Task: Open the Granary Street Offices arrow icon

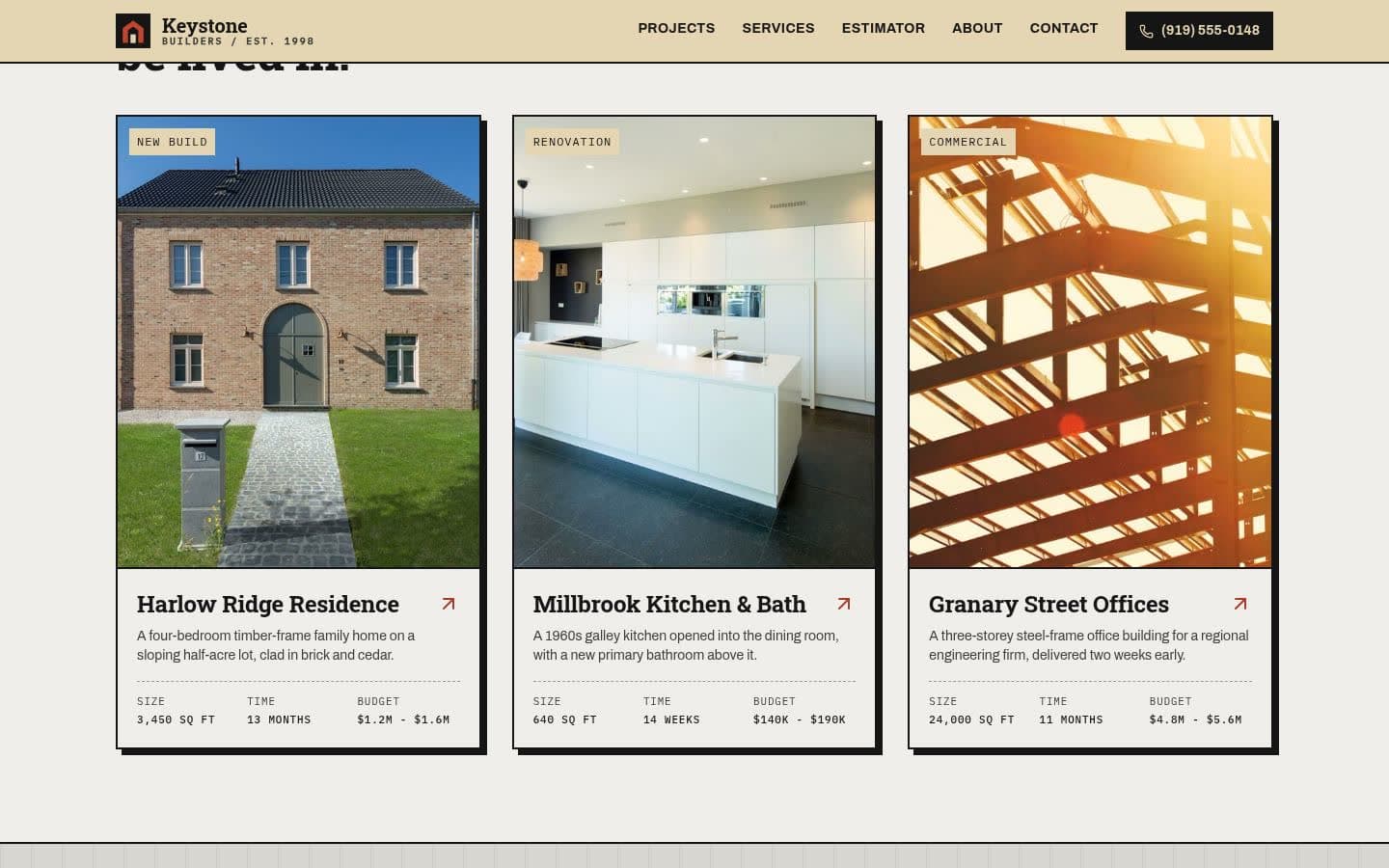Action: 1240,604
